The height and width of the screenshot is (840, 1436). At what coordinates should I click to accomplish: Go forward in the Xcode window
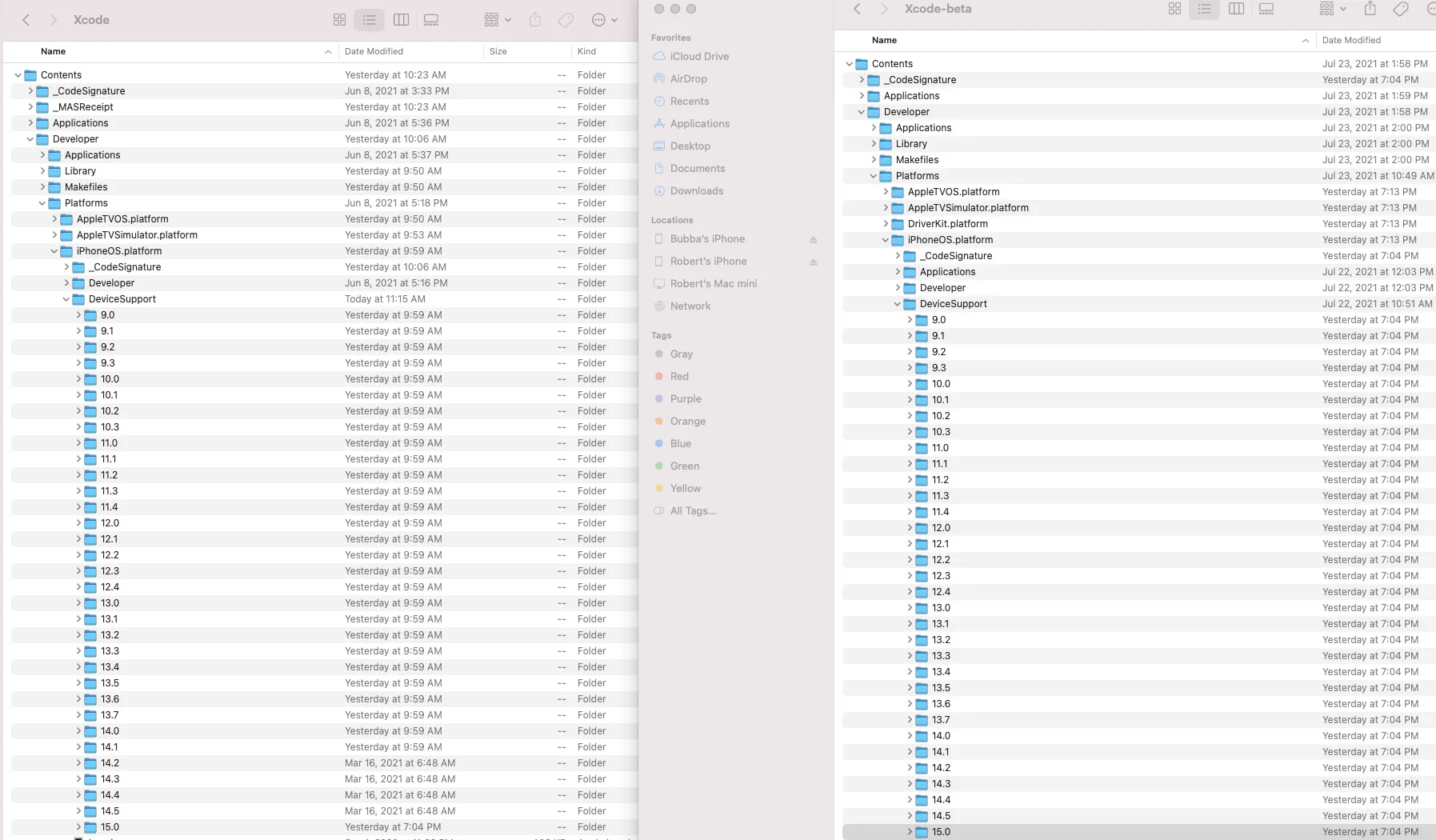coord(53,20)
